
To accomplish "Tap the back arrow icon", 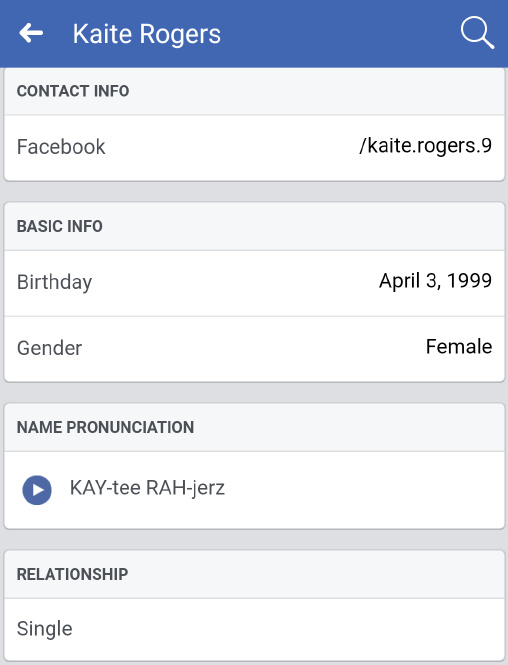I will [31, 33].
